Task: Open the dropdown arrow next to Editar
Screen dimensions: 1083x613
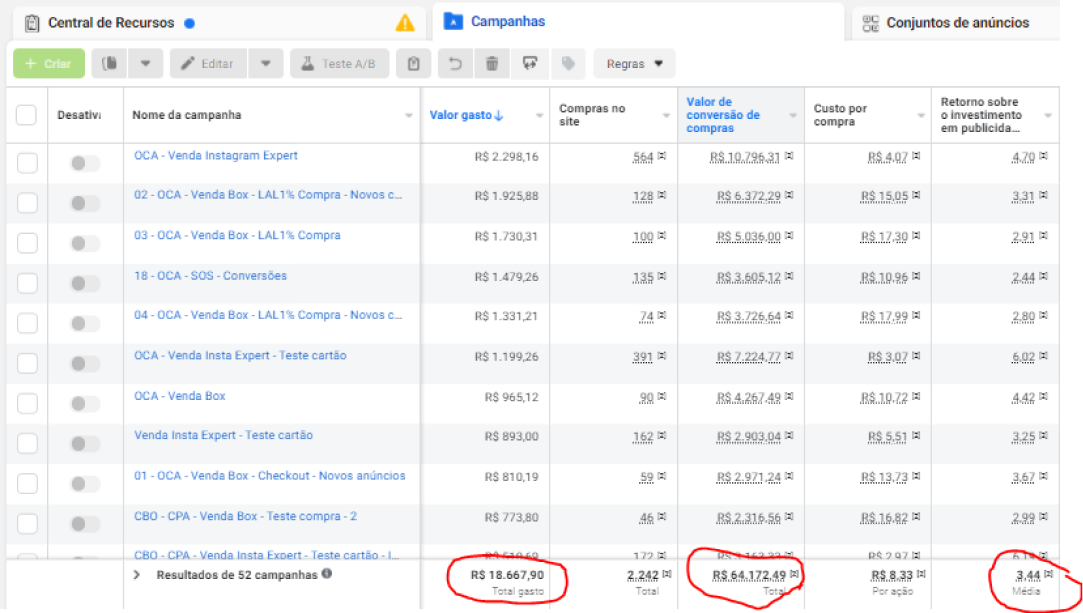Action: point(265,64)
